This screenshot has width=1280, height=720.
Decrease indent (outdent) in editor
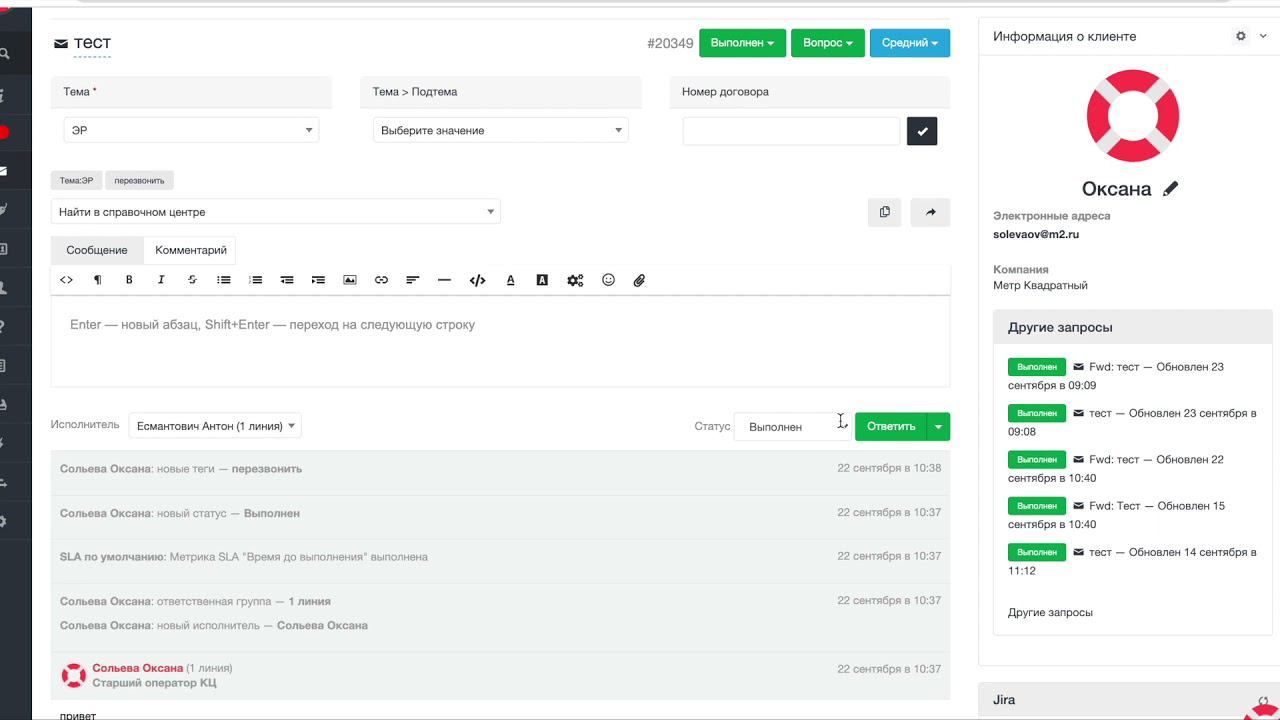click(x=287, y=280)
